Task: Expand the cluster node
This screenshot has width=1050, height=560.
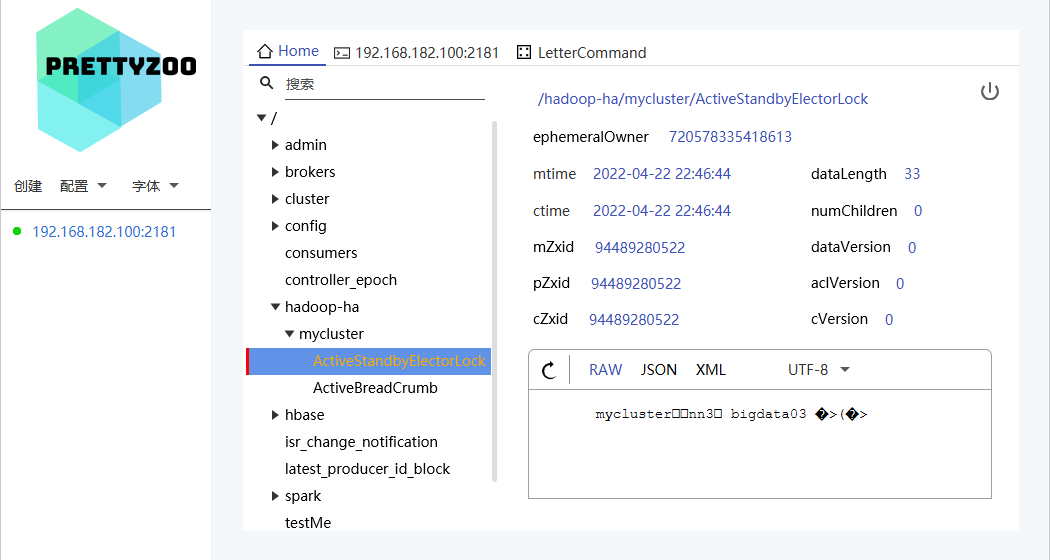Action: [x=275, y=199]
